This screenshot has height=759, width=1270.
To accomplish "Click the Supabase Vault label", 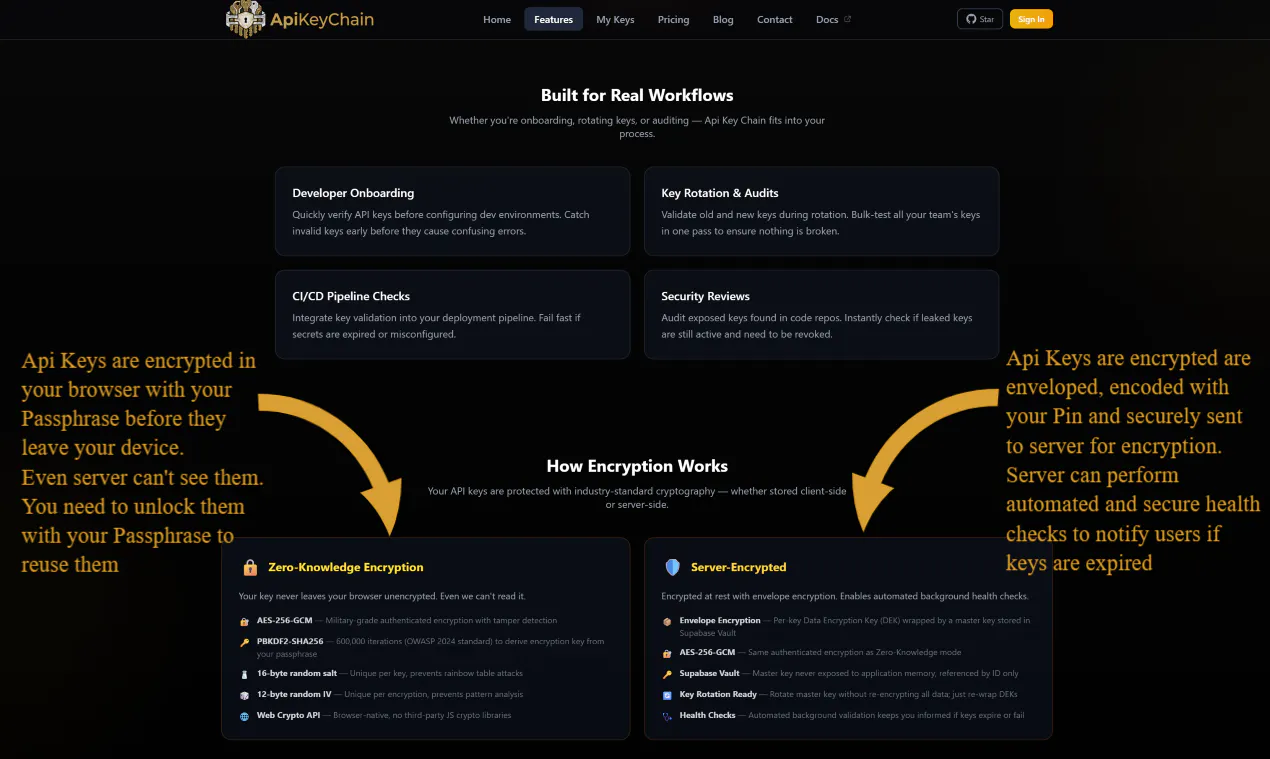I will pyautogui.click(x=710, y=673).
